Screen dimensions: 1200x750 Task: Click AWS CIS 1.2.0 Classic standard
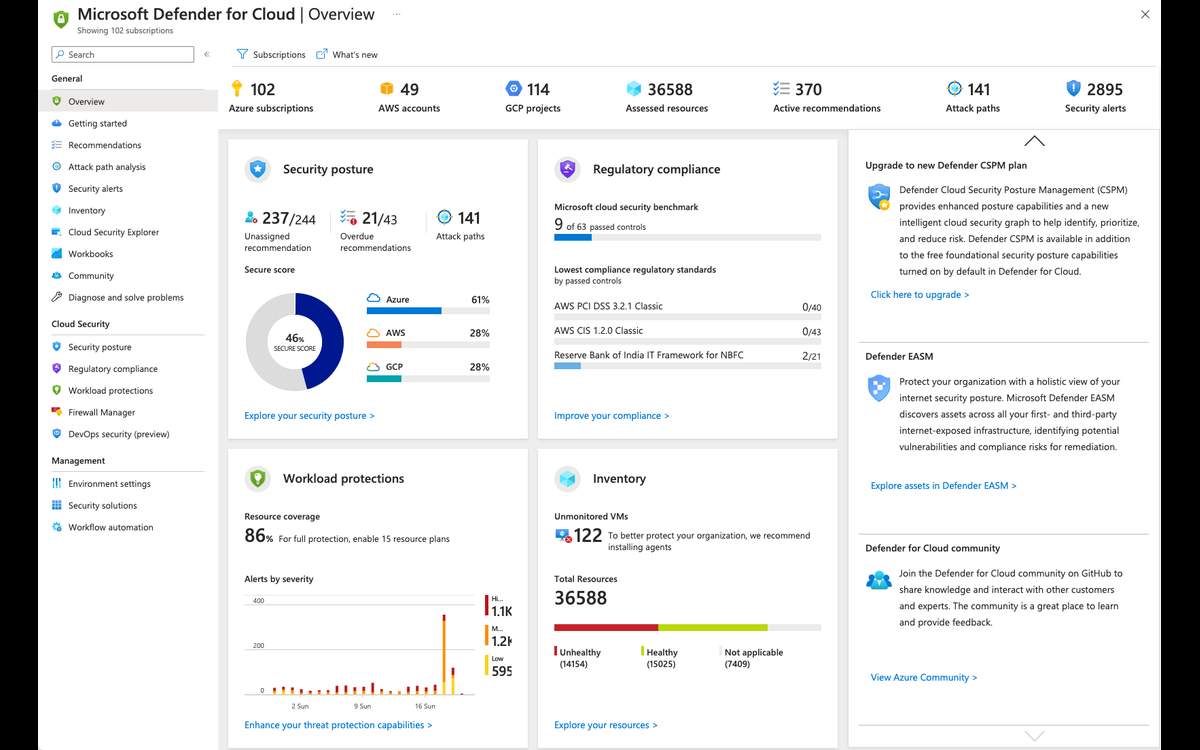tap(687, 333)
